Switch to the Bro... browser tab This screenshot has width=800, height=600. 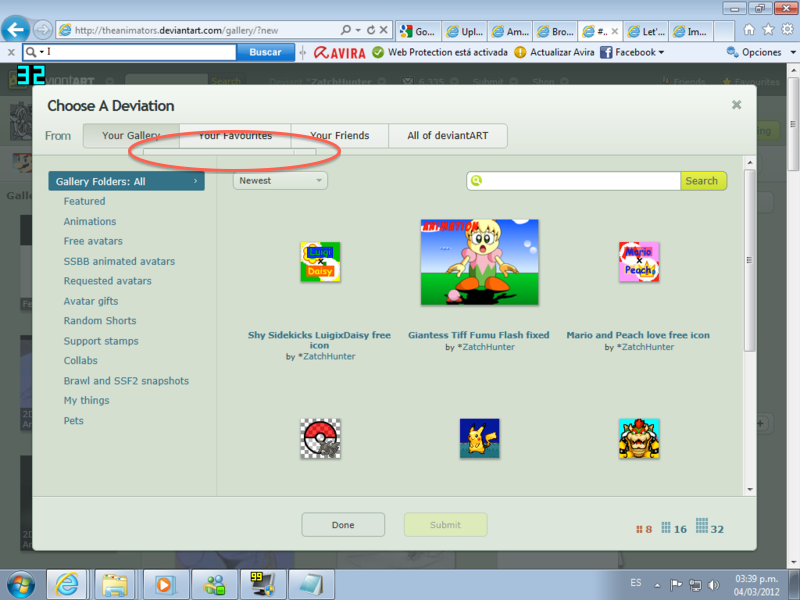(x=555, y=31)
